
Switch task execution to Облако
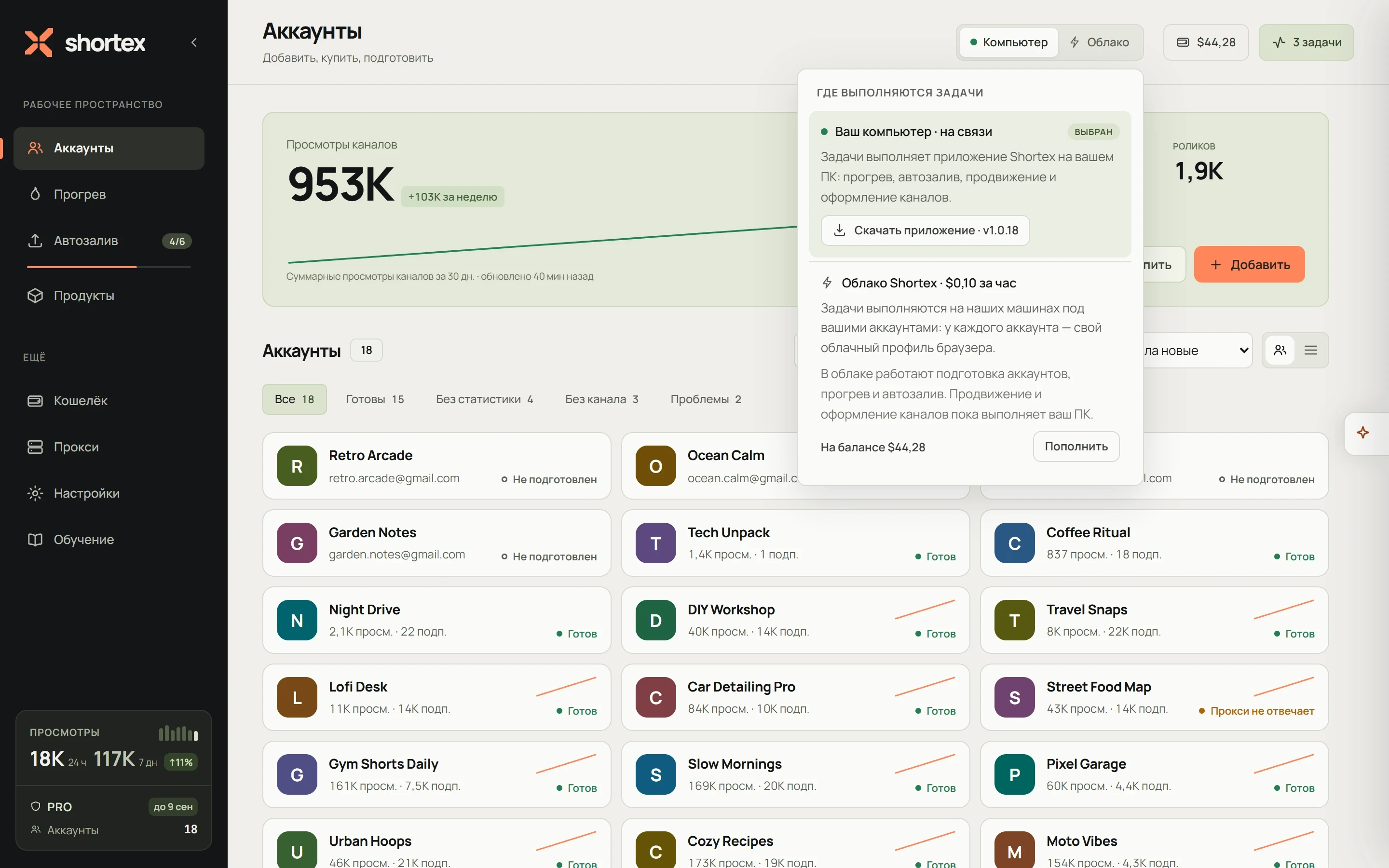pyautogui.click(x=1100, y=42)
